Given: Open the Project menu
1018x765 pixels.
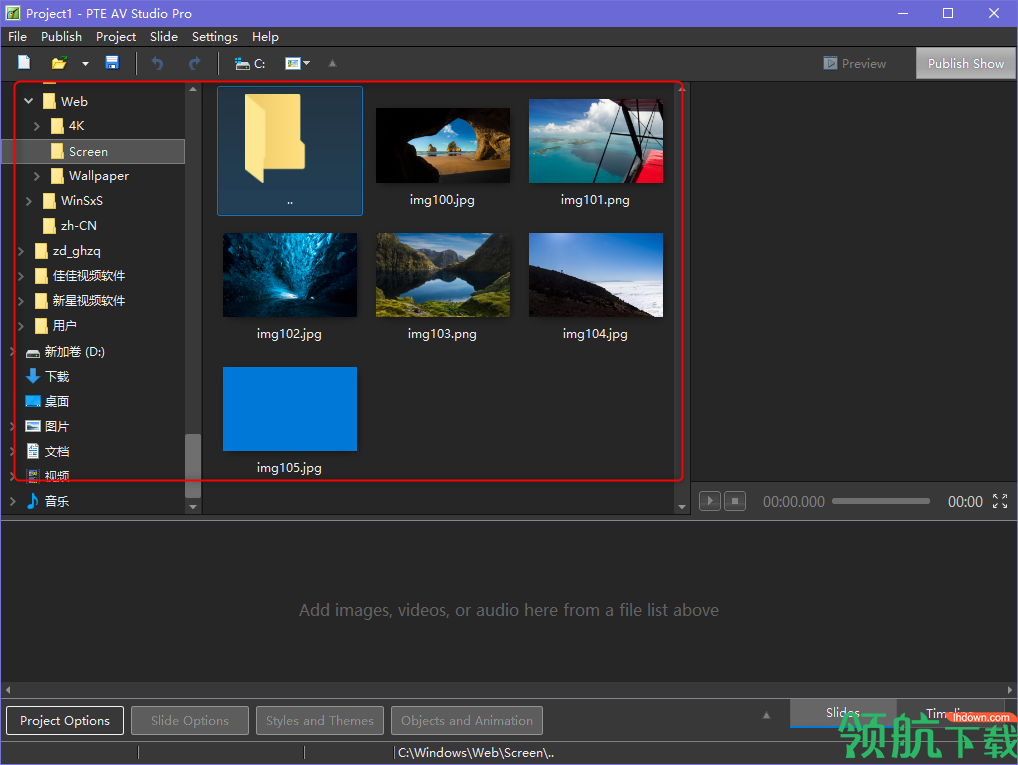Looking at the screenshot, I should point(116,36).
